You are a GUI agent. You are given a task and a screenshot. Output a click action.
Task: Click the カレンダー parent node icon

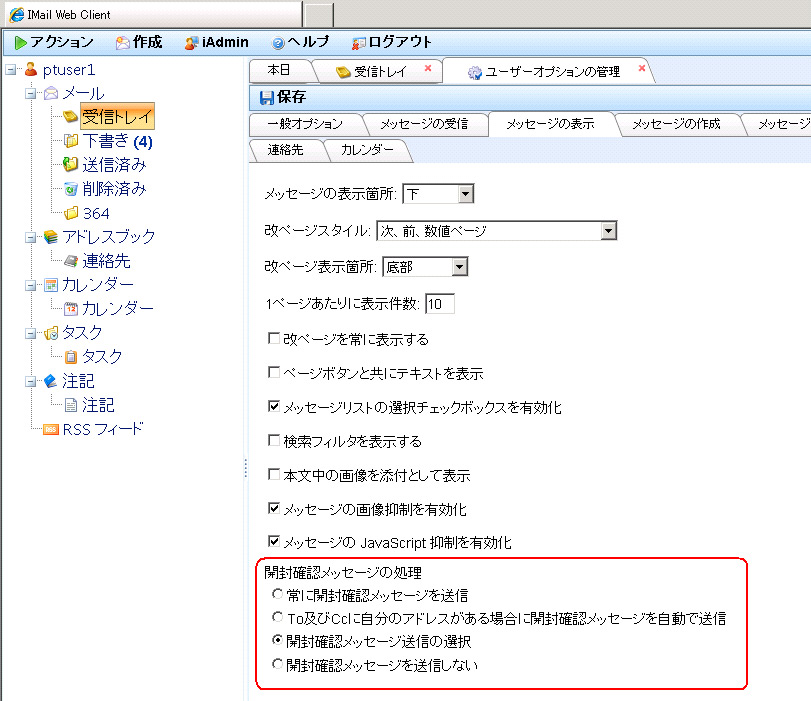(x=51, y=285)
